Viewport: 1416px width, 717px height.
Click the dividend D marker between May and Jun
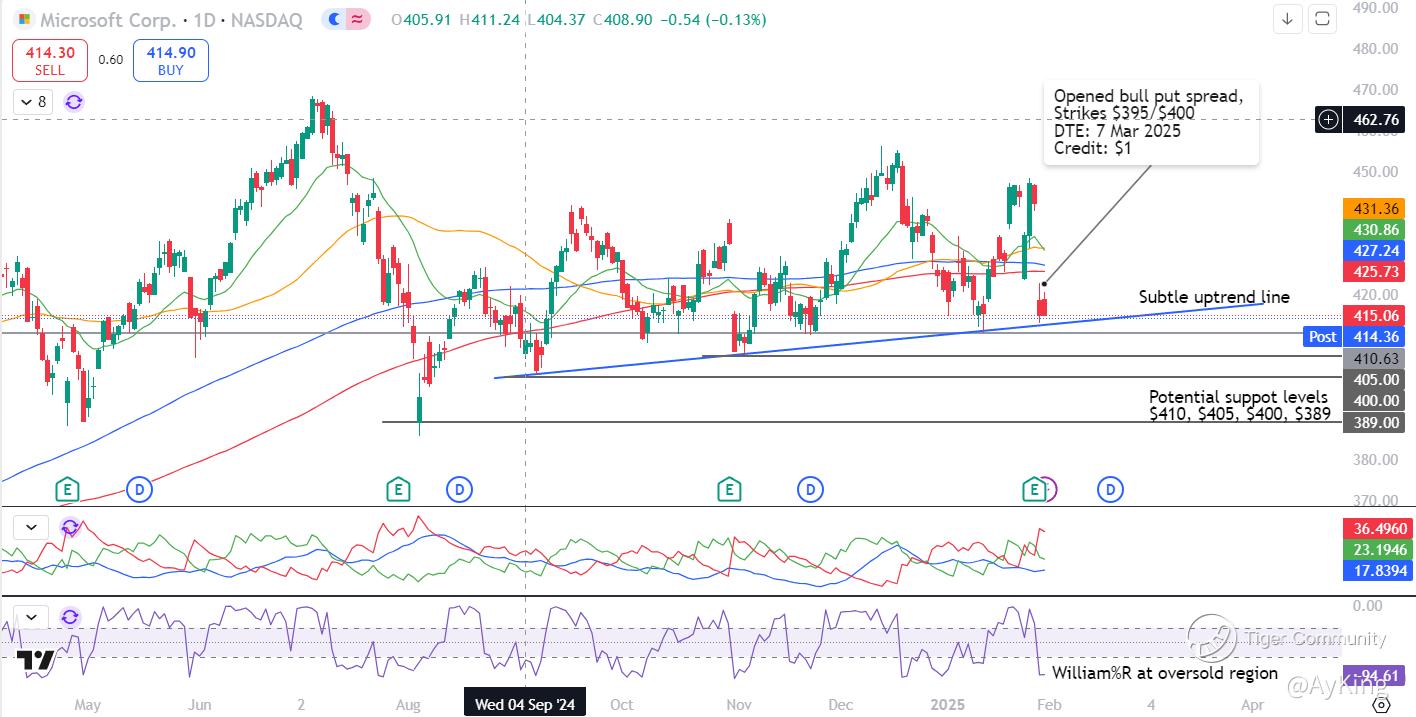point(140,489)
